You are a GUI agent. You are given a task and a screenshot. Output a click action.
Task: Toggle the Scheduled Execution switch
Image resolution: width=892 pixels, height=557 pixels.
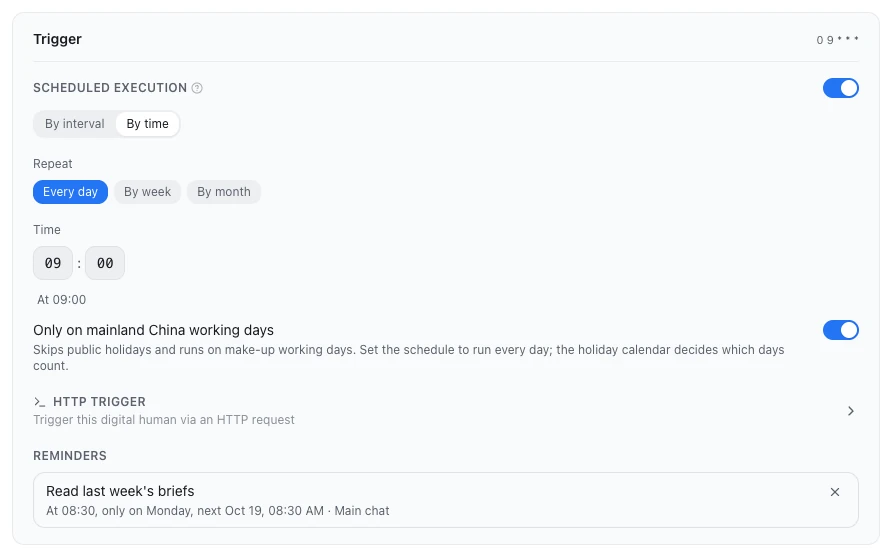(840, 88)
